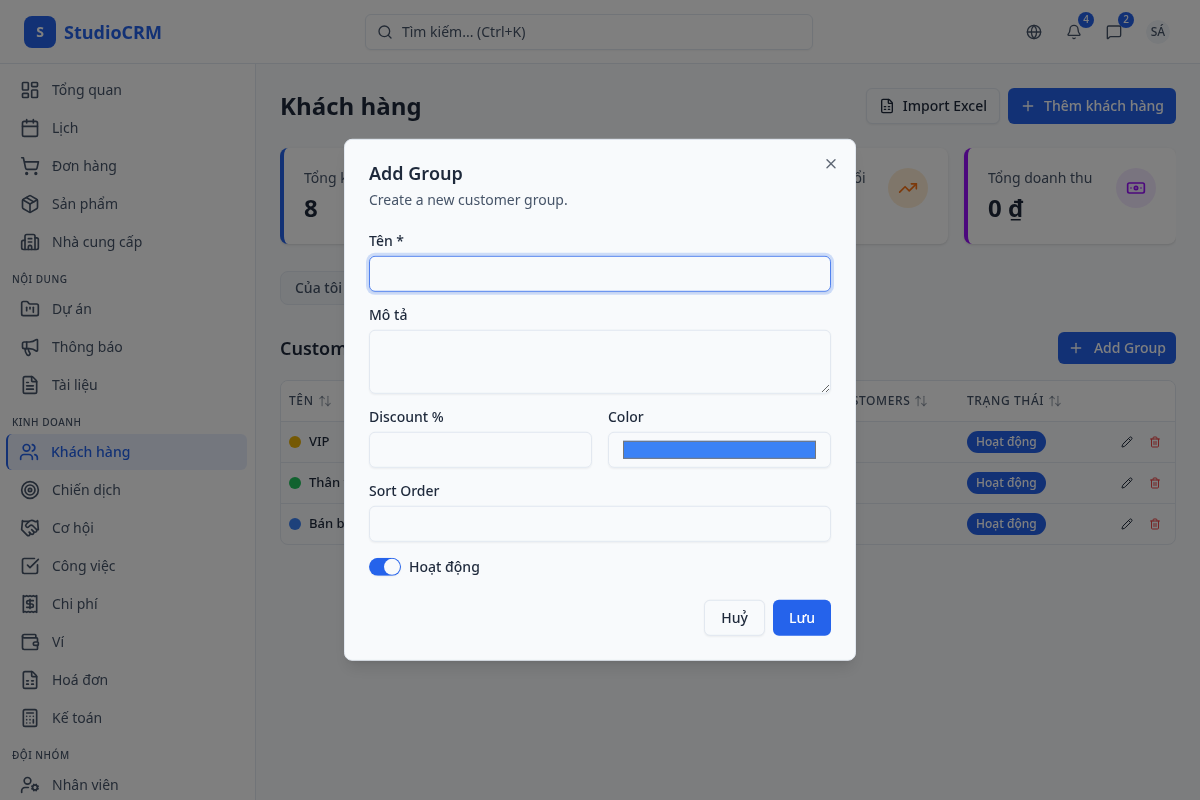Screen dimensions: 1200x800
Task: Go to Tổng quan in sidebar
Action: coord(87,90)
